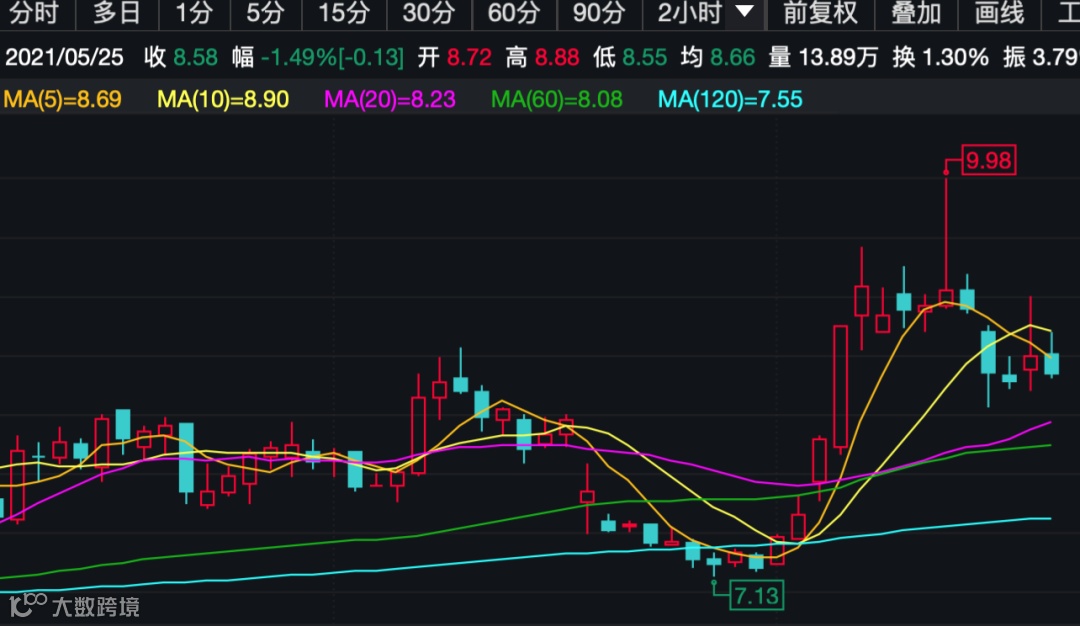Choose the 30分 interval tab
1080x626 pixels.
[x=428, y=13]
